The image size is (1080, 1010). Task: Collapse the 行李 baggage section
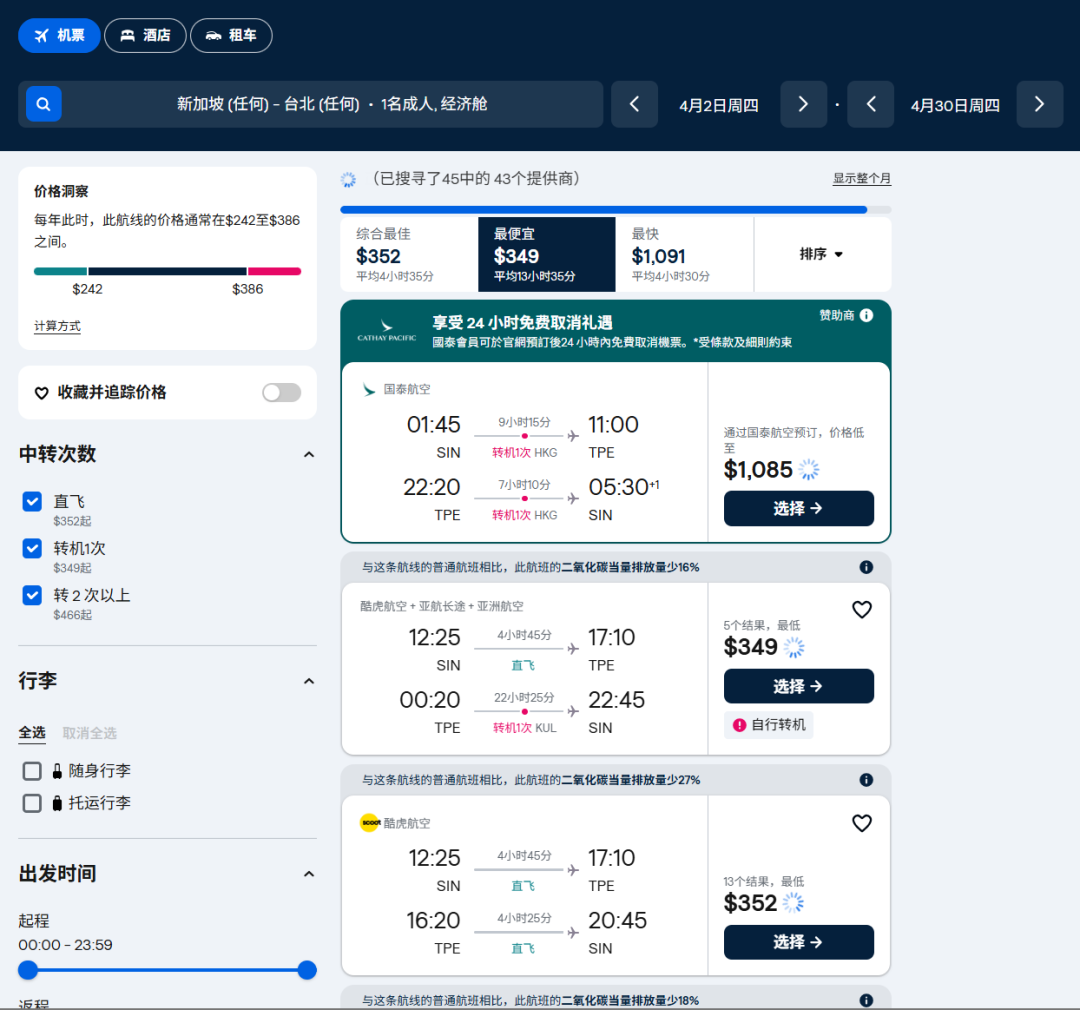coord(309,681)
